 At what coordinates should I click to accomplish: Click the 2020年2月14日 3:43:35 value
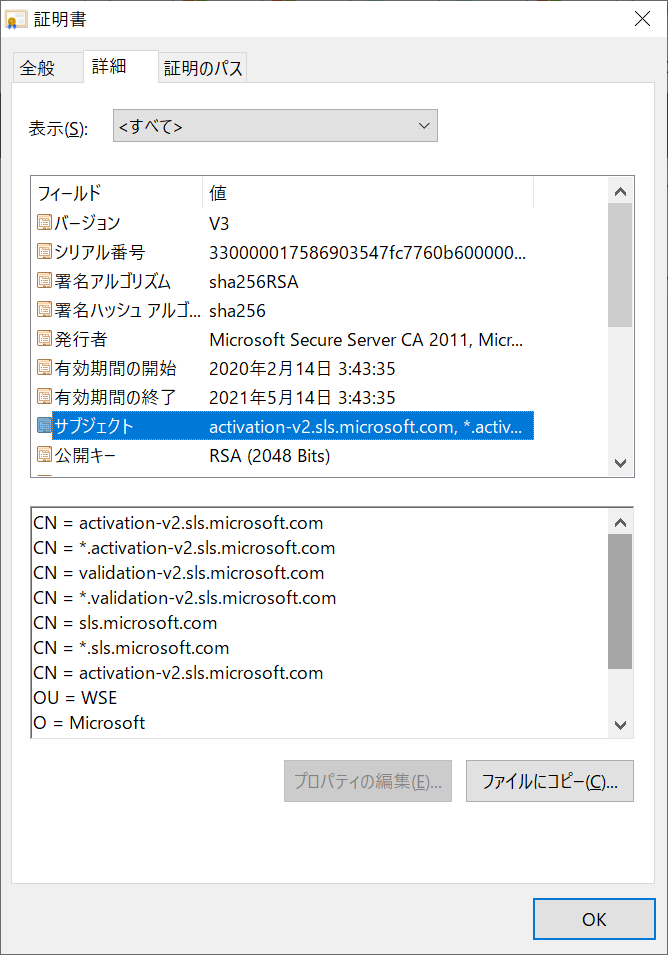click(x=302, y=368)
